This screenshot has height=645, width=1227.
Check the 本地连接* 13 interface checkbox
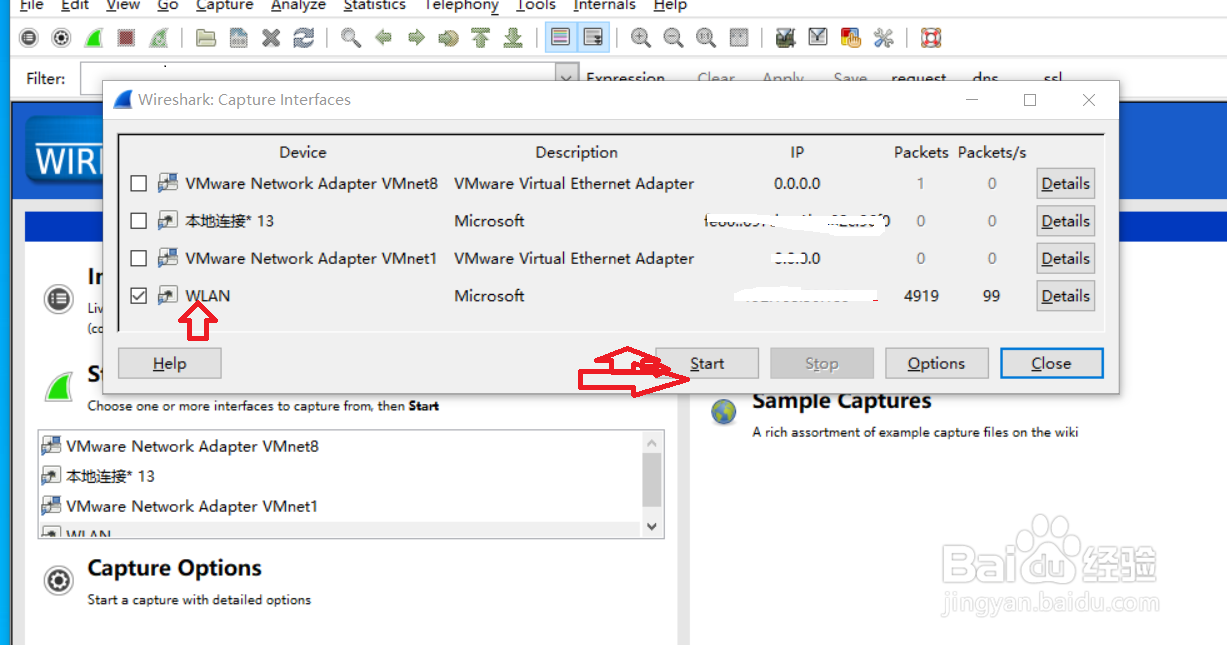tap(139, 221)
